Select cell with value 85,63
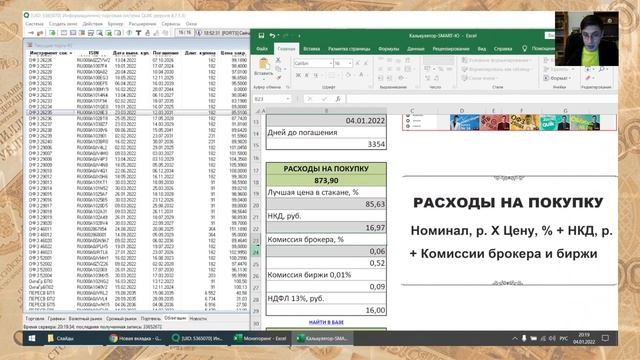This screenshot has height=360, width=640. tap(326, 204)
